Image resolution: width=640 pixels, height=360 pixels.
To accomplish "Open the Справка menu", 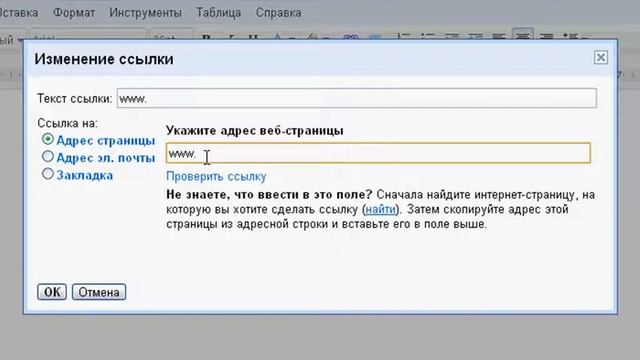I will click(x=278, y=13).
